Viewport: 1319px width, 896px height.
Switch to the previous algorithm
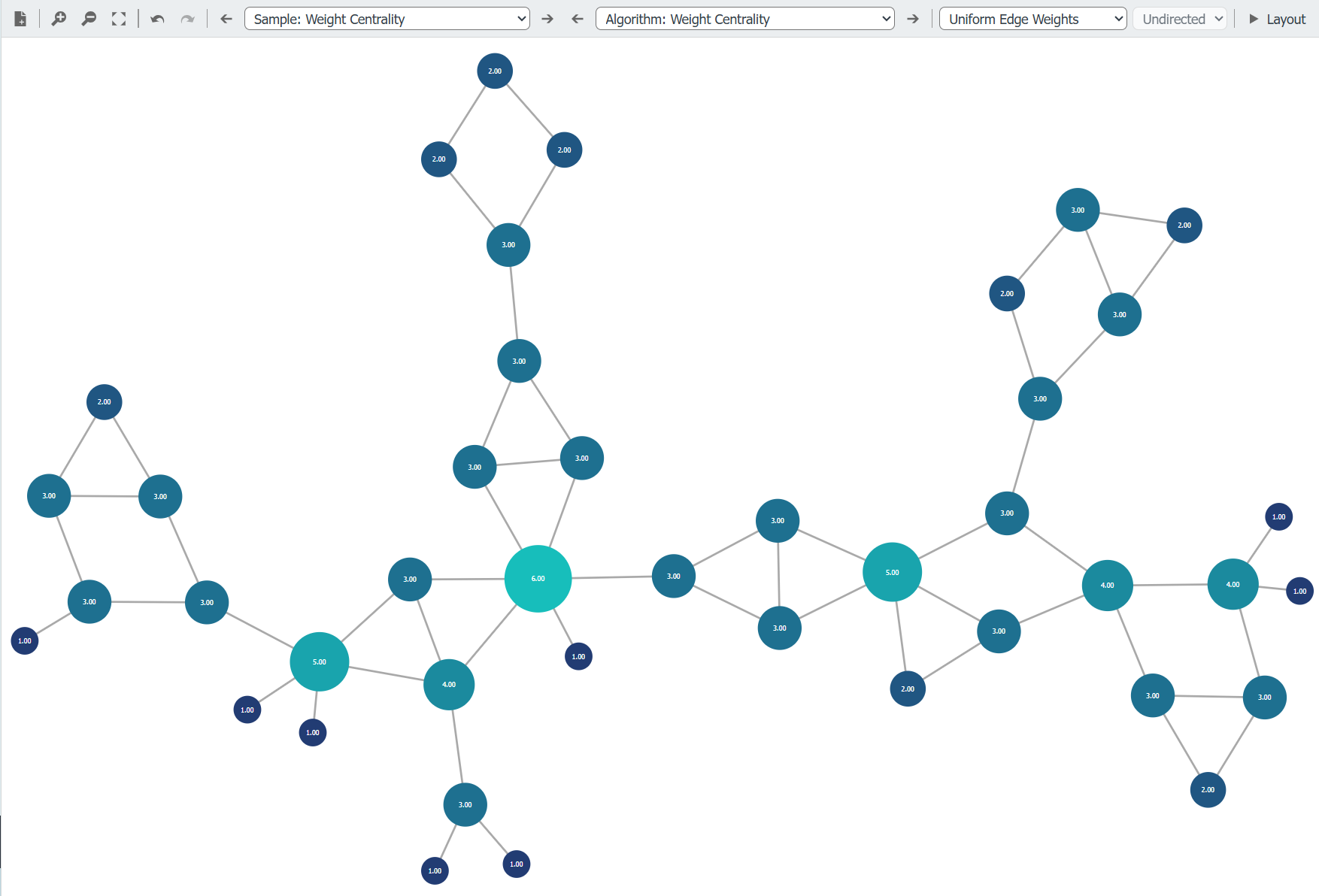point(577,18)
